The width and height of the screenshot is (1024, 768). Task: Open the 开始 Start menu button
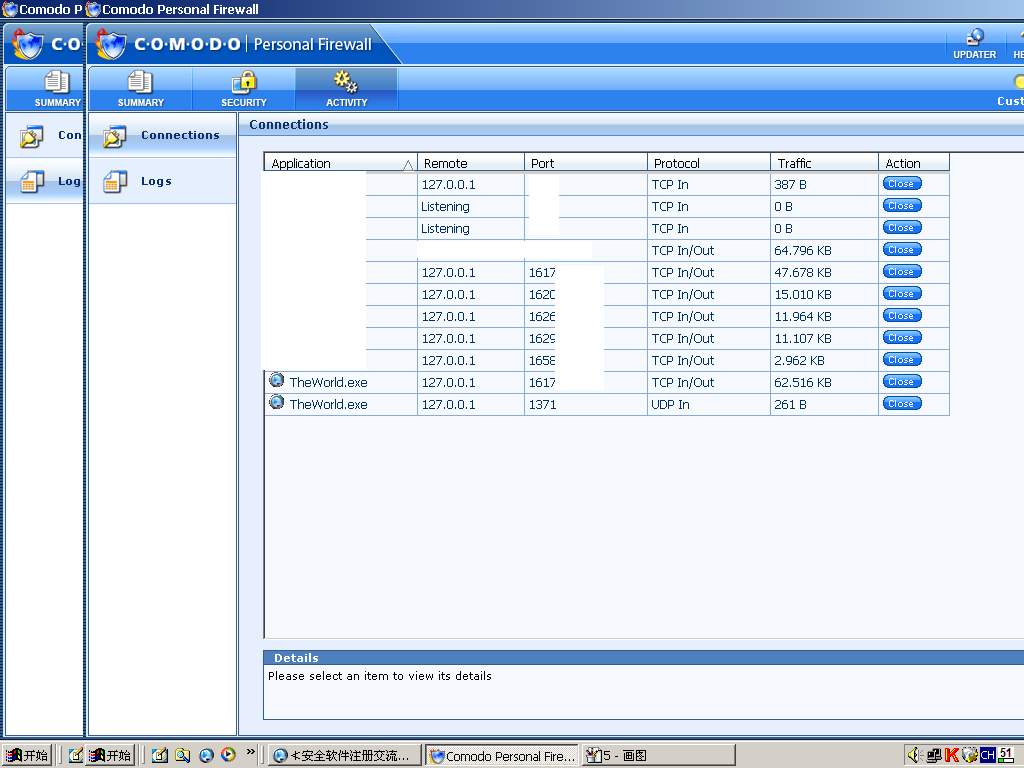click(110, 755)
